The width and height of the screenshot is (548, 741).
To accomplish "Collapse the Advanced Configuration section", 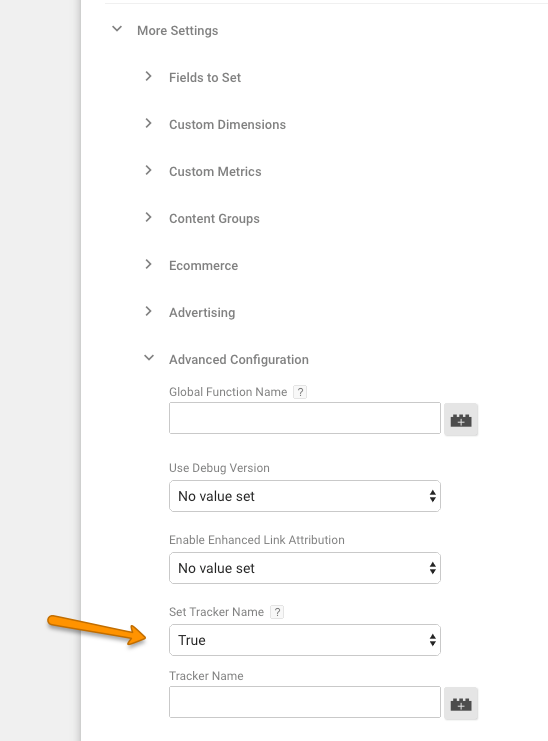I will point(149,358).
